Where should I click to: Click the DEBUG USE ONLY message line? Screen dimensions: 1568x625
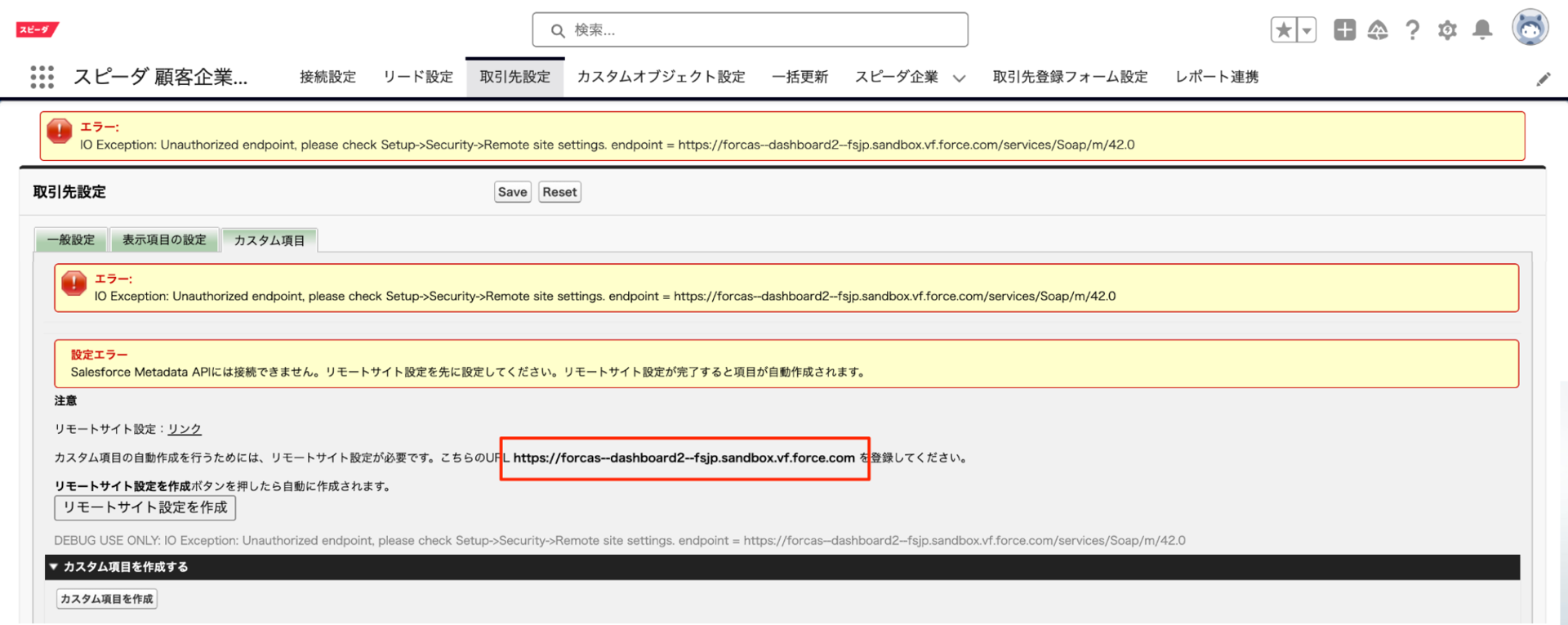[x=620, y=541]
